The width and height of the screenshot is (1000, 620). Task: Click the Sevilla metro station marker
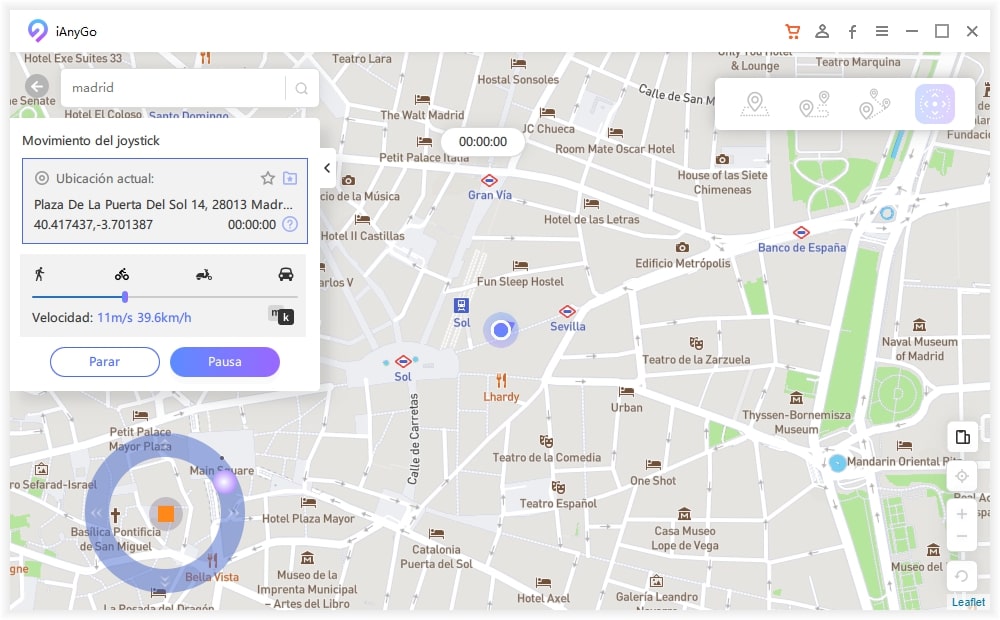[x=567, y=311]
